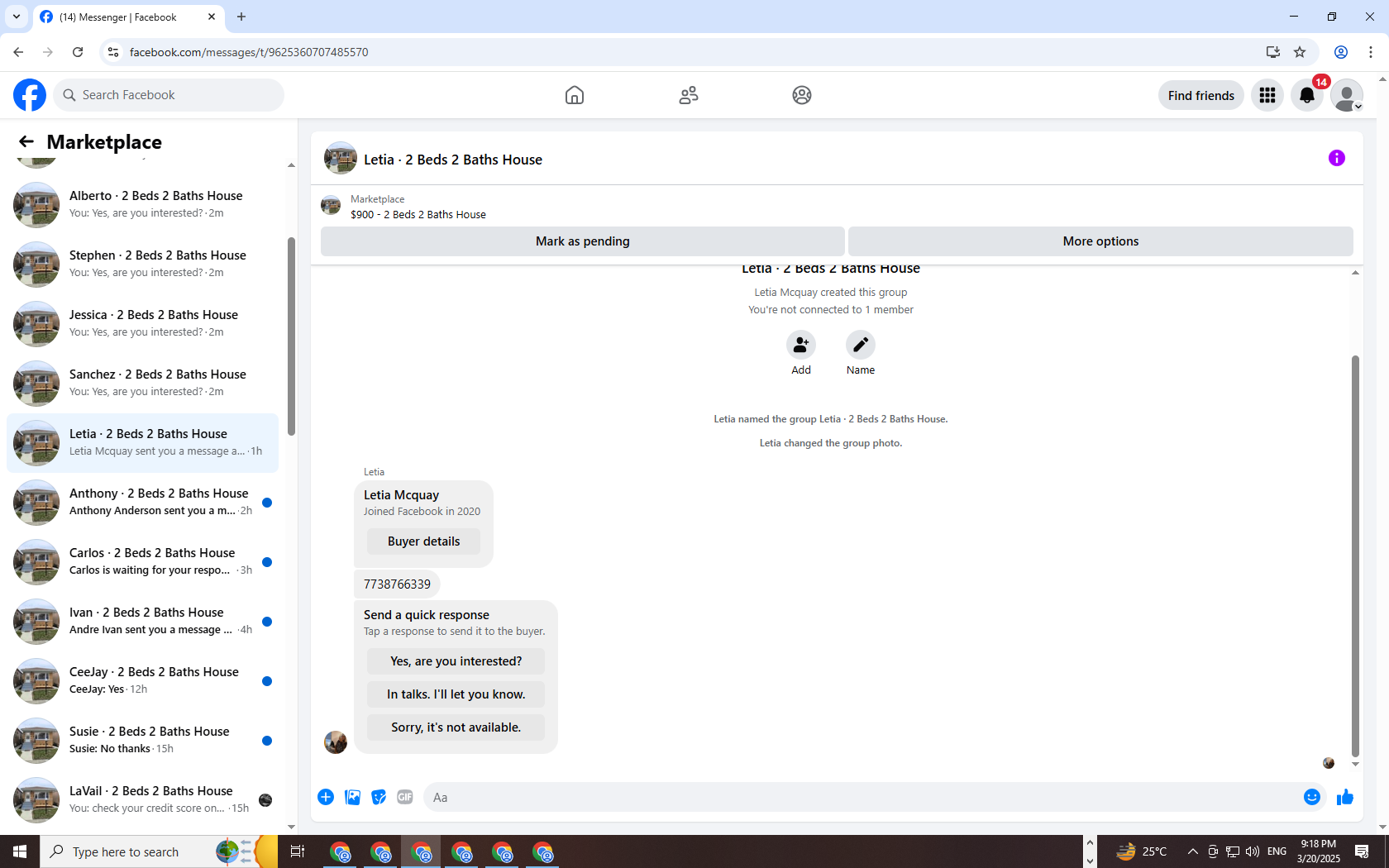Open Windows Task View
This screenshot has width=1389, height=868.
(298, 851)
